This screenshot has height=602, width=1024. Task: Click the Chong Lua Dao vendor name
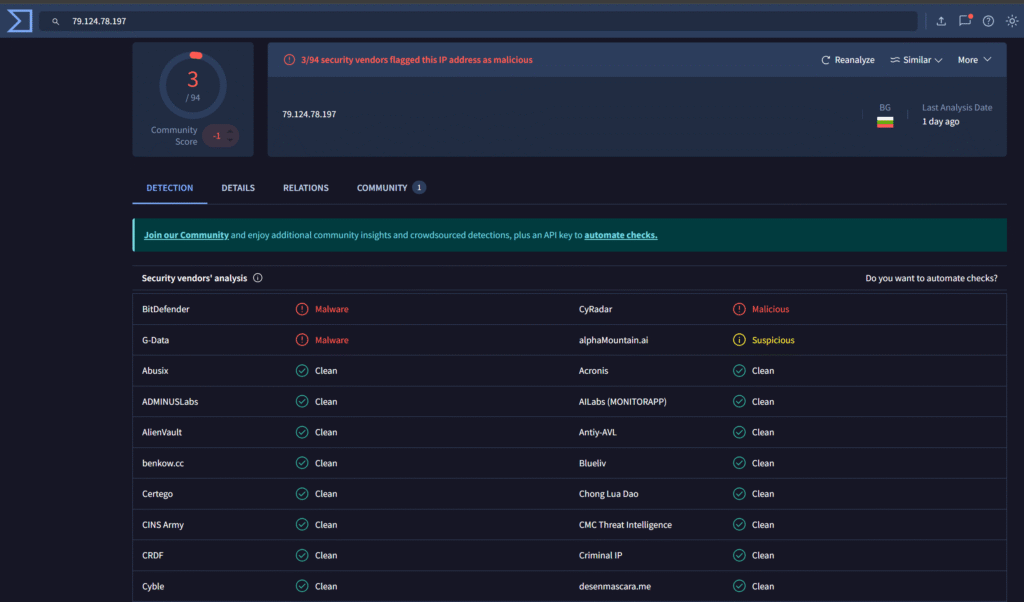click(x=609, y=494)
